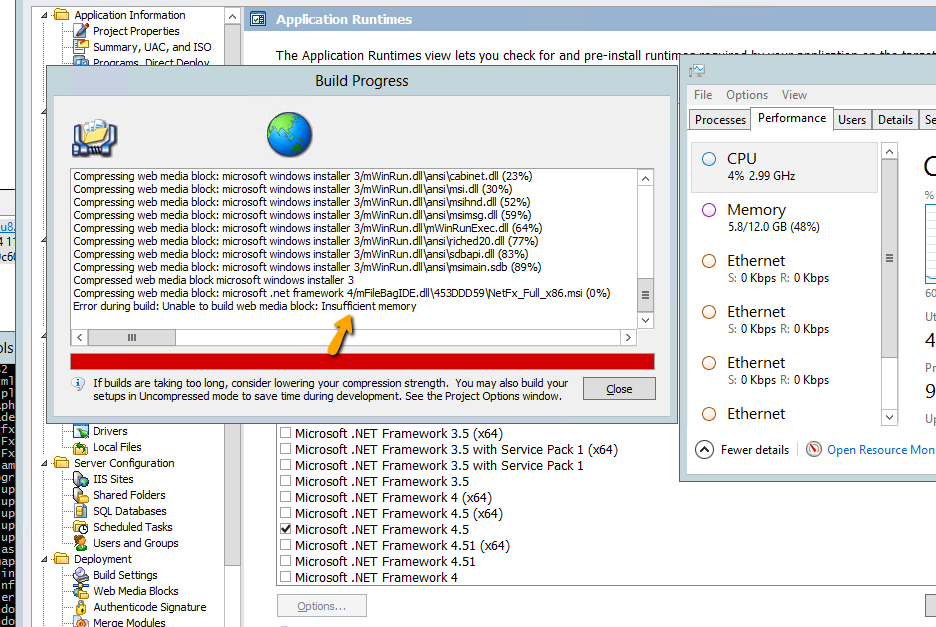936x627 pixels.
Task: Click Task Manager sidebar scroll down arrow
Action: click(x=889, y=417)
